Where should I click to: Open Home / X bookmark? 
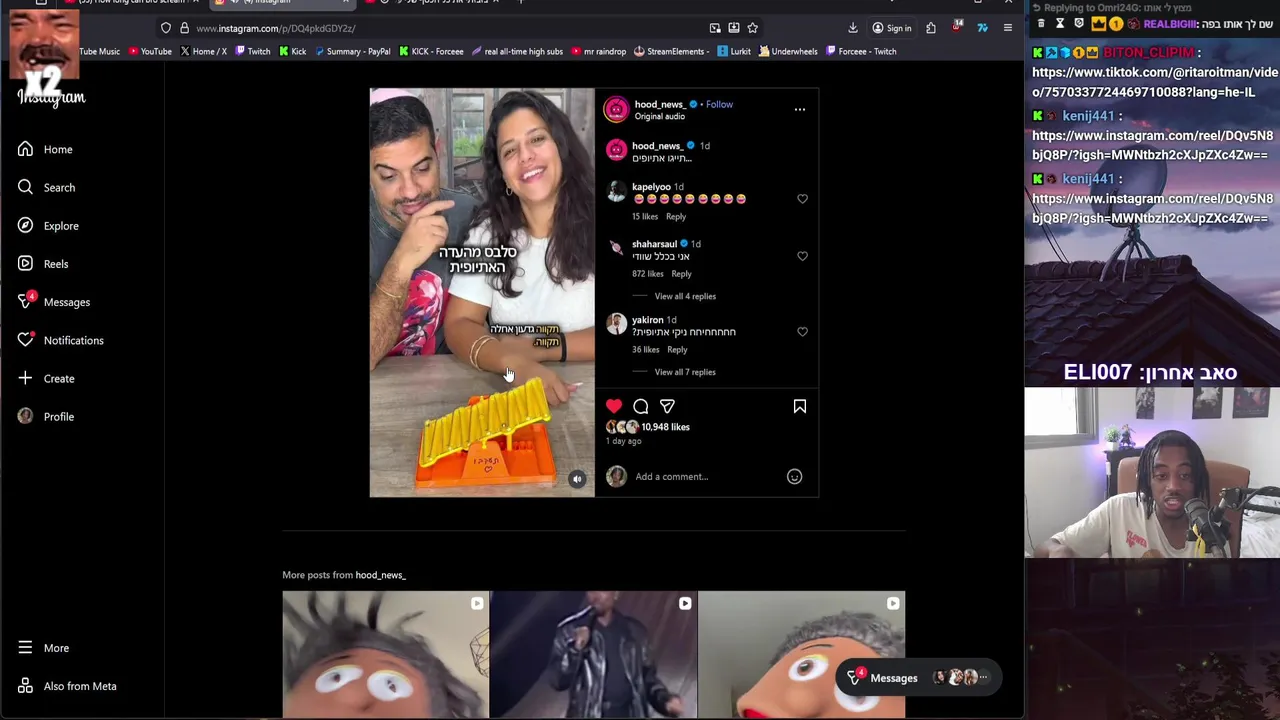[203, 51]
